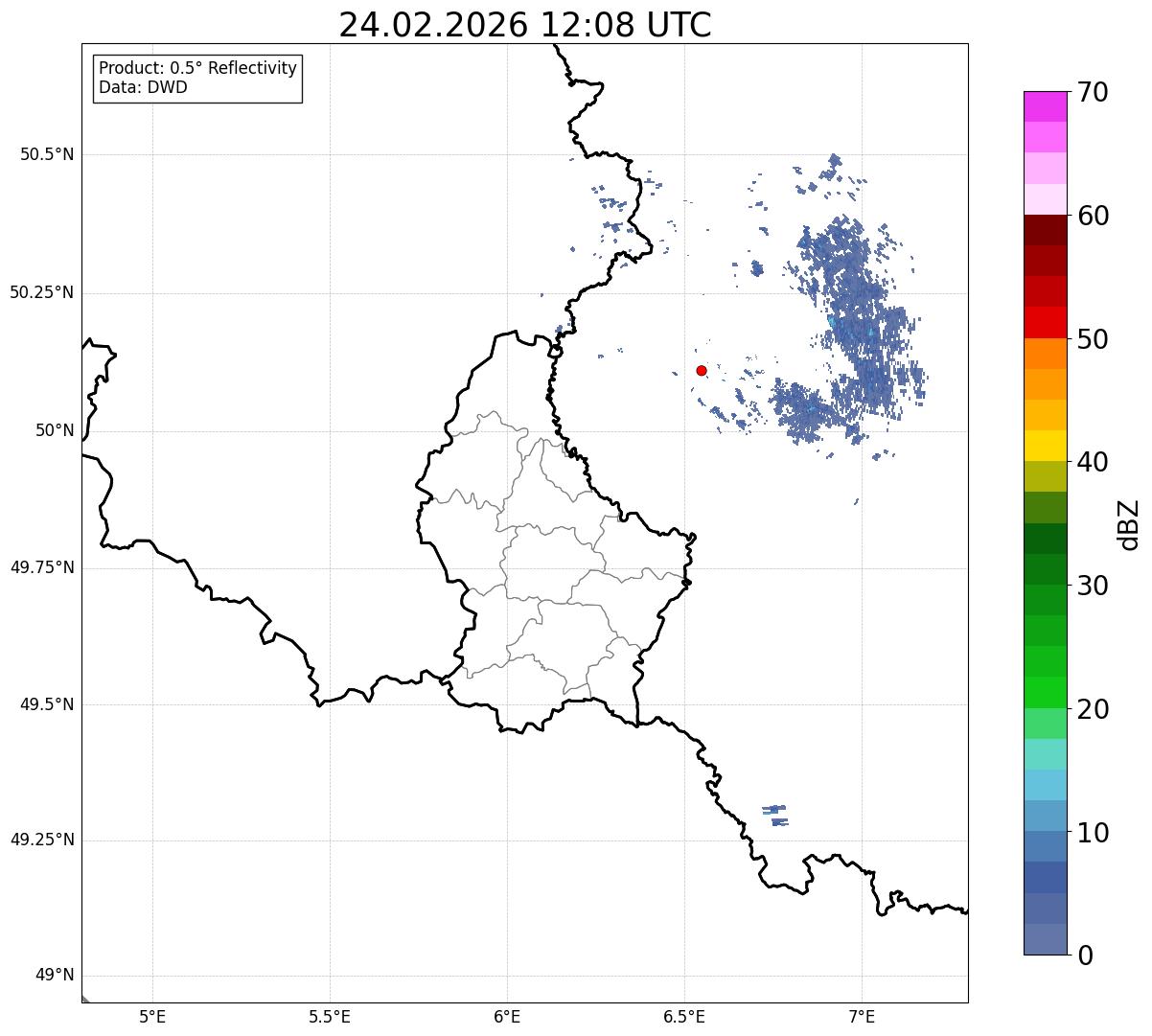
Task: Click the 40 tick on colorbar
Action: [x=1092, y=462]
